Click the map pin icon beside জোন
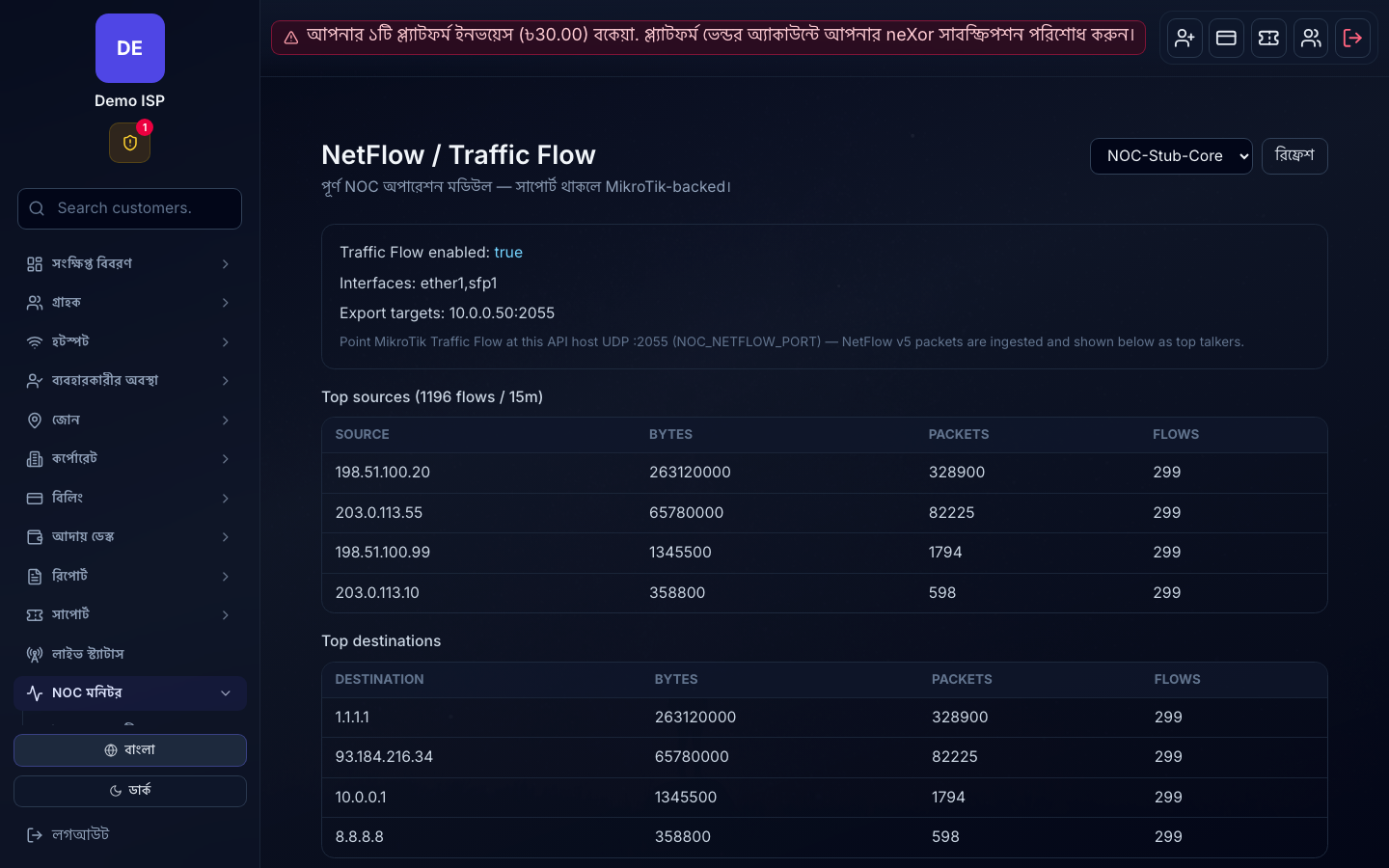The width and height of the screenshot is (1389, 868). 35,420
